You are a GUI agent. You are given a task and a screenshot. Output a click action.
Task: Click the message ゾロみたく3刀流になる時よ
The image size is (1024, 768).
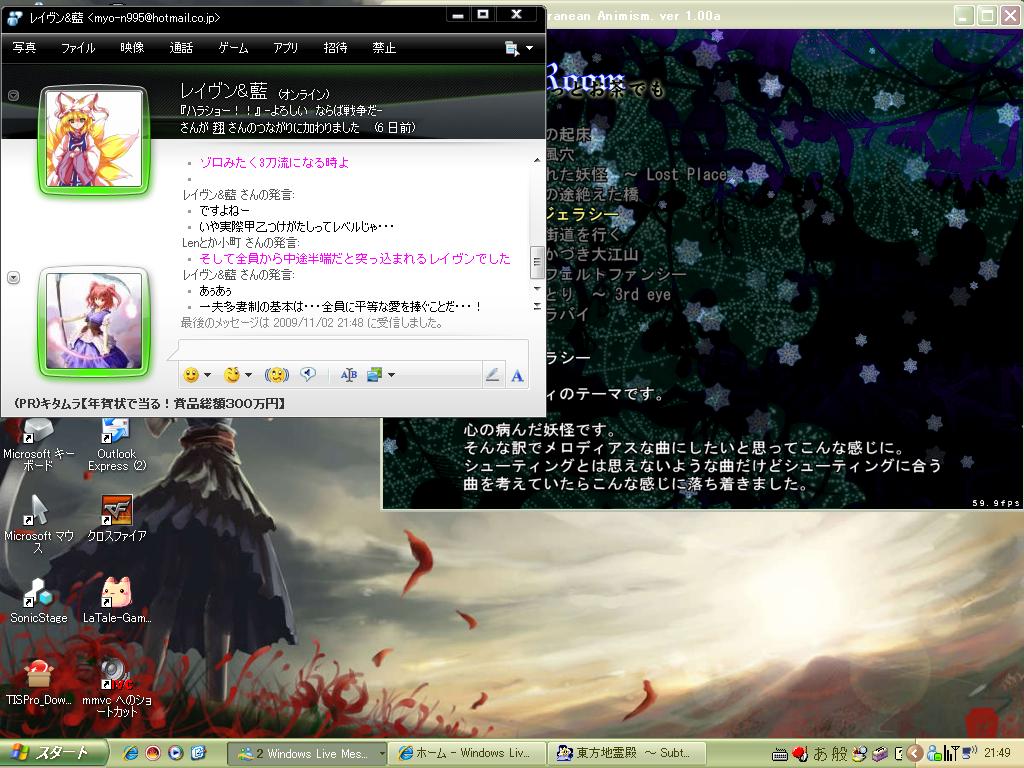click(274, 163)
